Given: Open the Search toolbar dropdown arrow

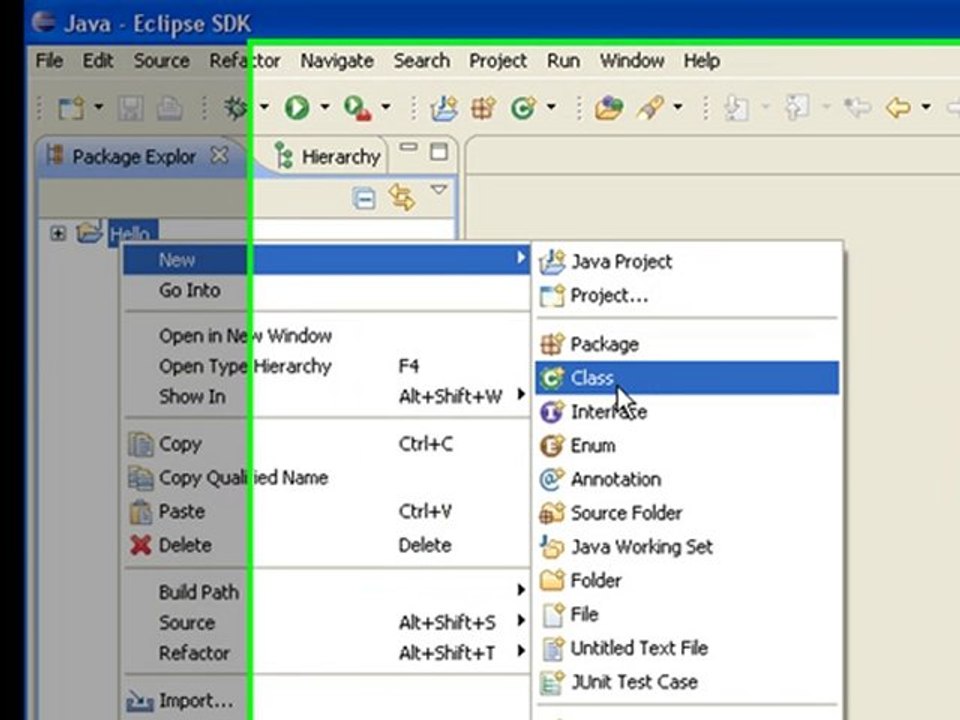Looking at the screenshot, I should tap(678, 107).
